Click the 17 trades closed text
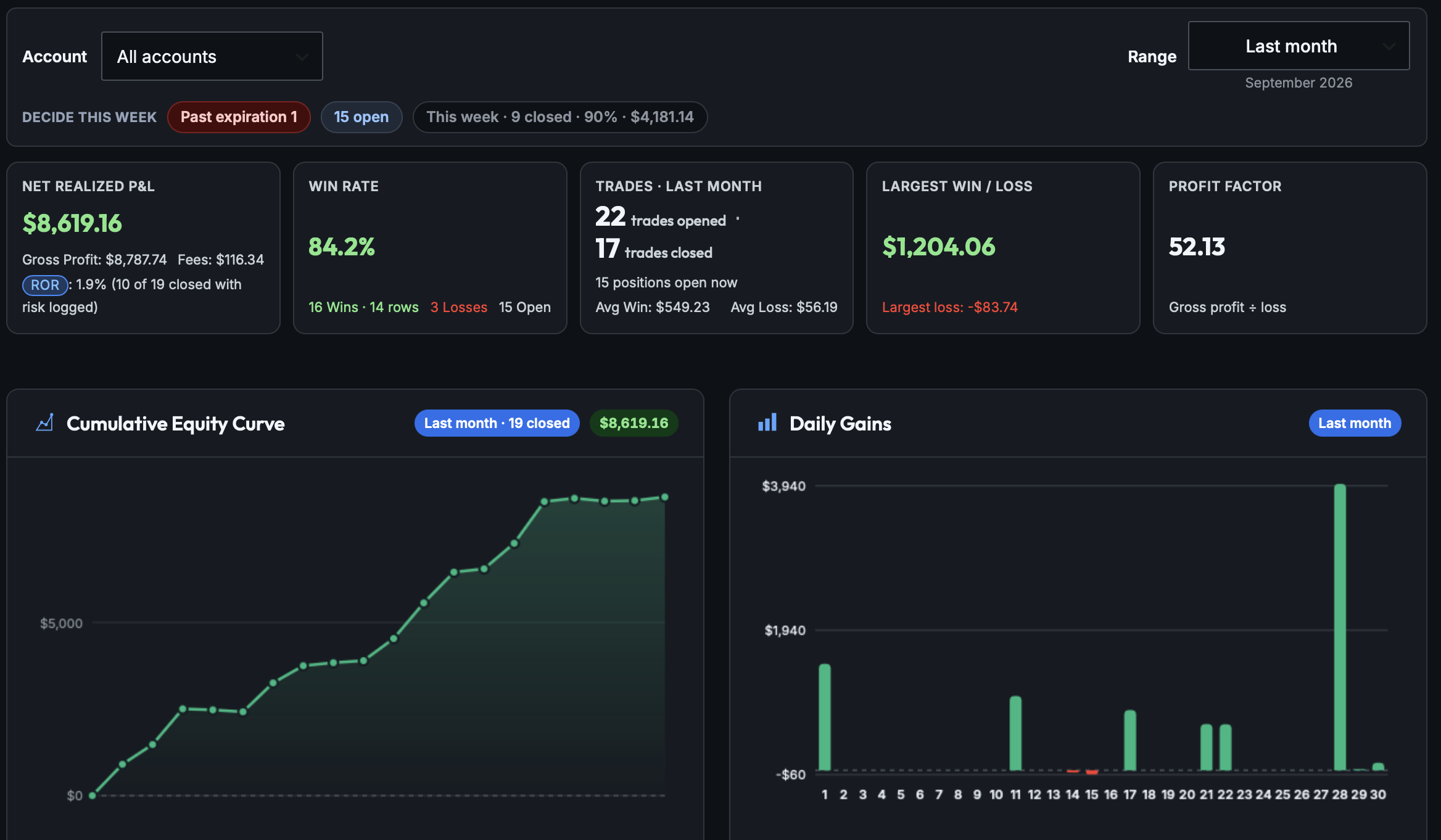Viewport: 1441px width, 840px height. click(x=654, y=249)
